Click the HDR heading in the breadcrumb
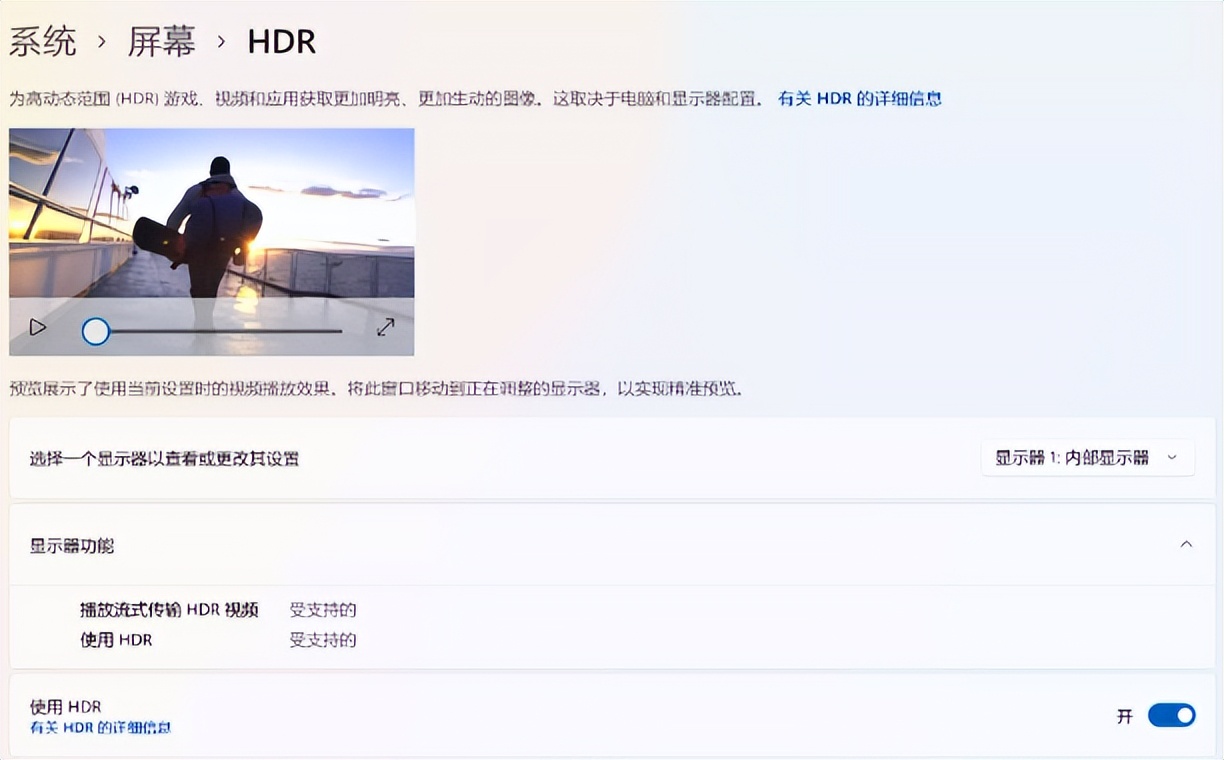The height and width of the screenshot is (760, 1224). click(x=281, y=41)
